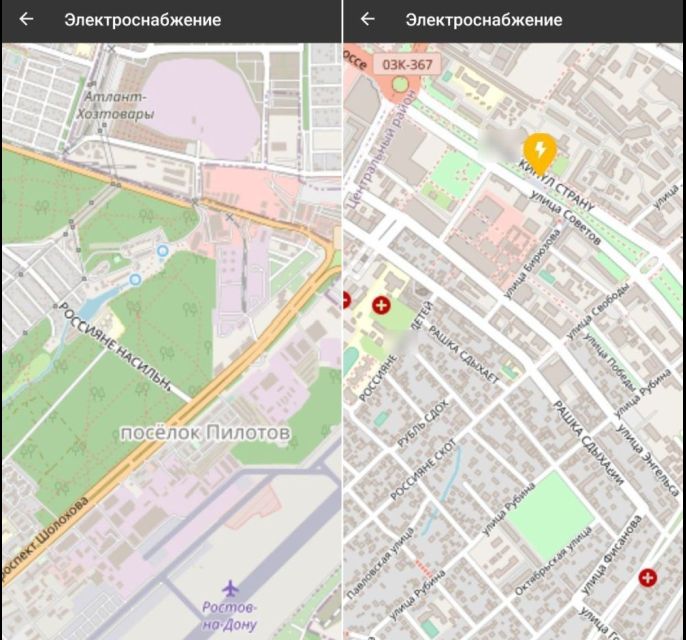Tap the upper blue circle marker in the park
This screenshot has width=686, height=640.
(x=163, y=251)
